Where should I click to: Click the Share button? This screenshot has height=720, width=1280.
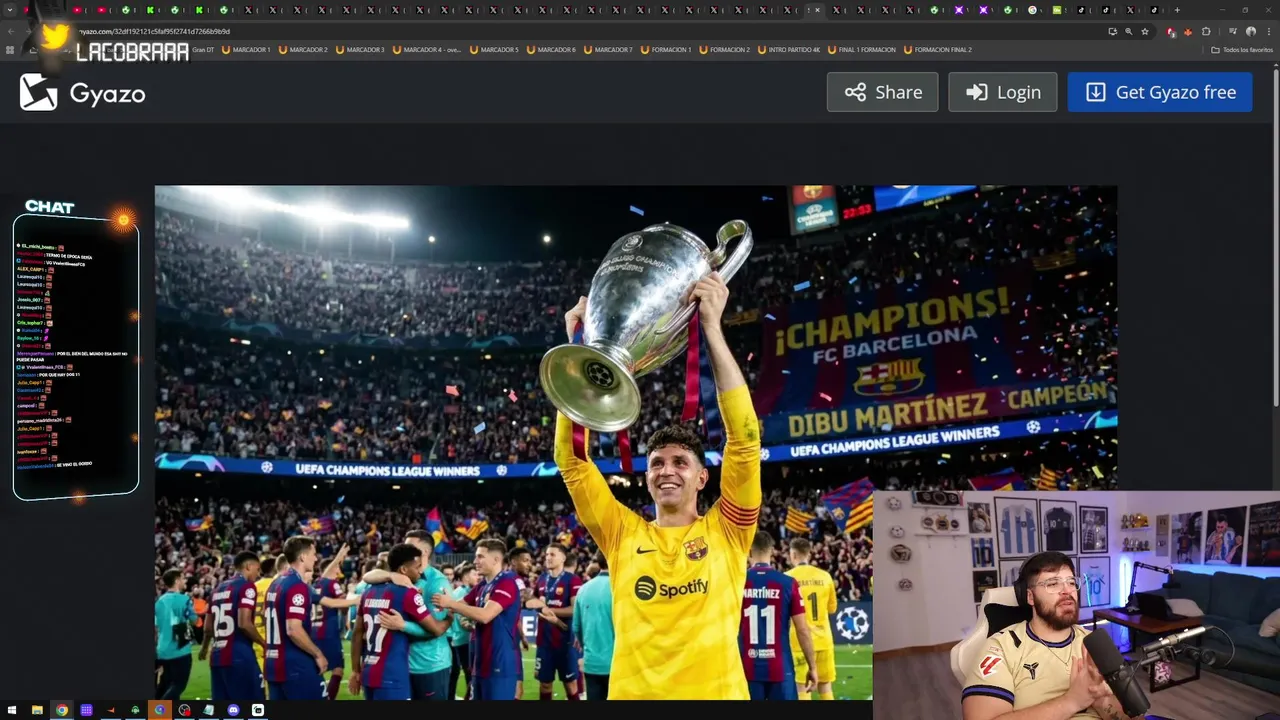point(882,92)
